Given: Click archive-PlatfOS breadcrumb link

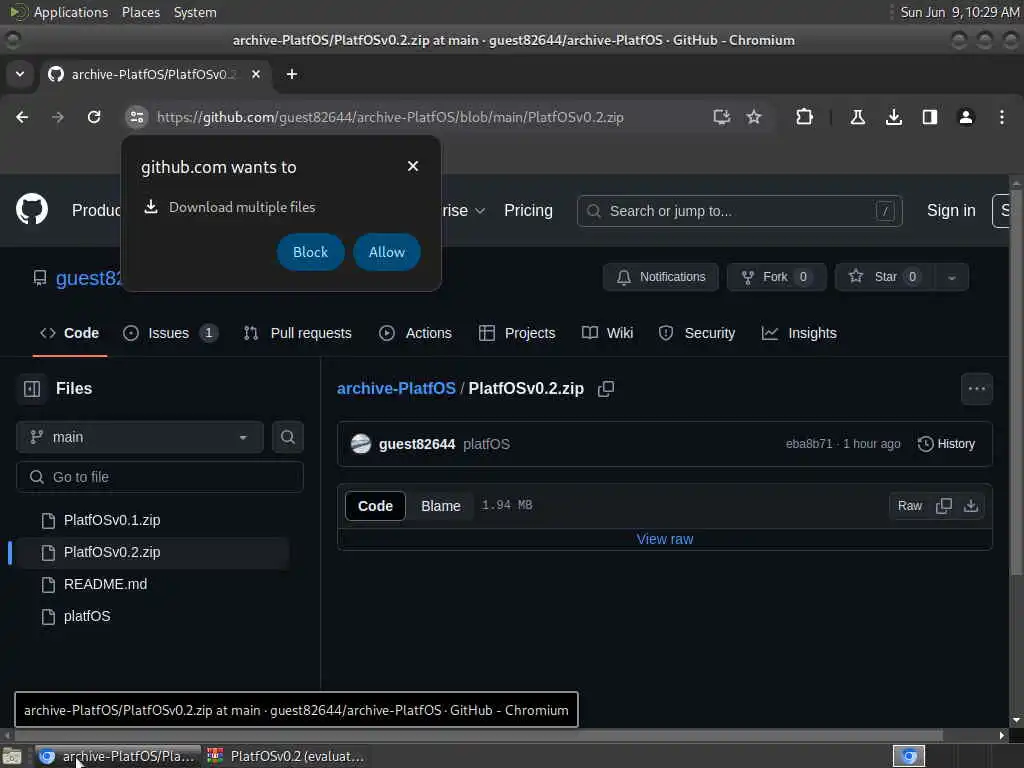Looking at the screenshot, I should [396, 389].
